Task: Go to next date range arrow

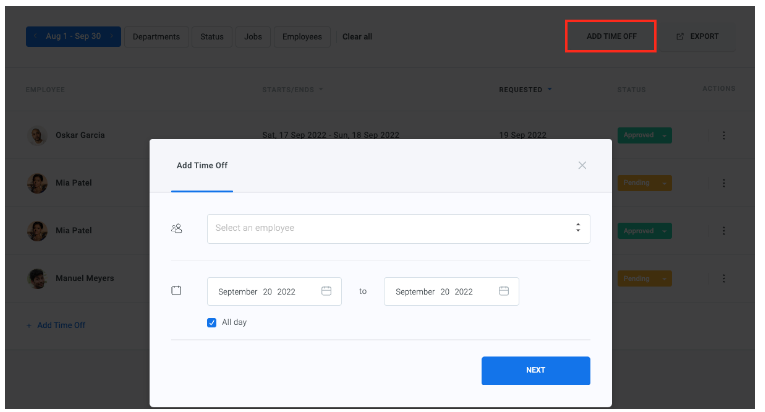Action: 112,36
